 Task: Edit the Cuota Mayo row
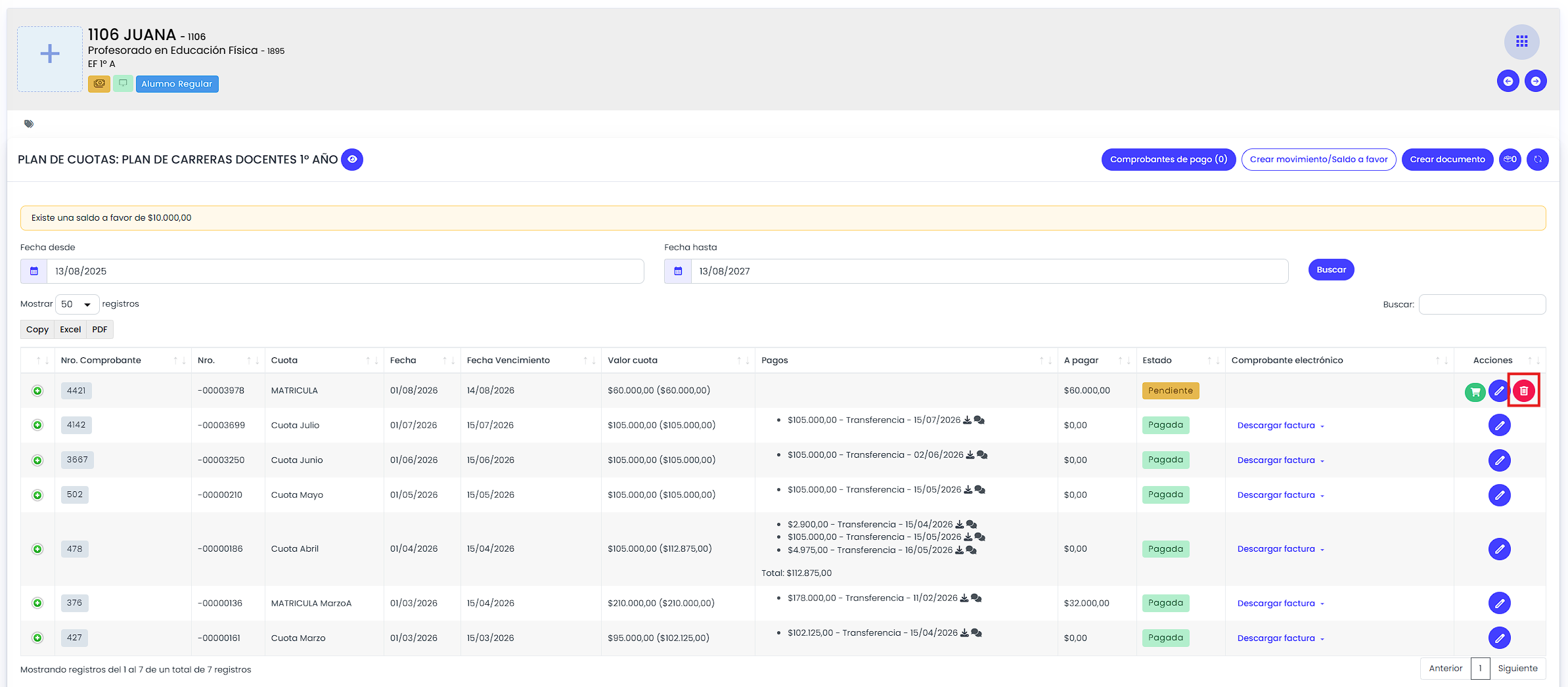(1500, 495)
